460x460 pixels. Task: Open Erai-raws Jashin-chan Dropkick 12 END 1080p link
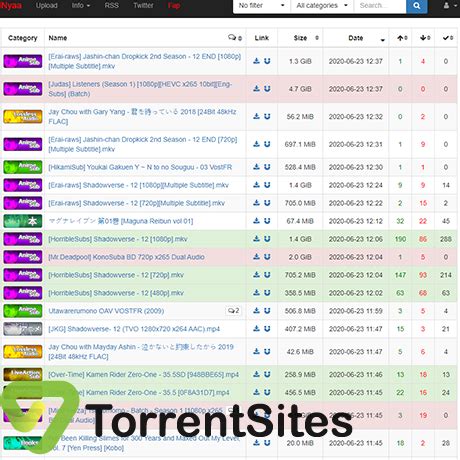coord(145,61)
